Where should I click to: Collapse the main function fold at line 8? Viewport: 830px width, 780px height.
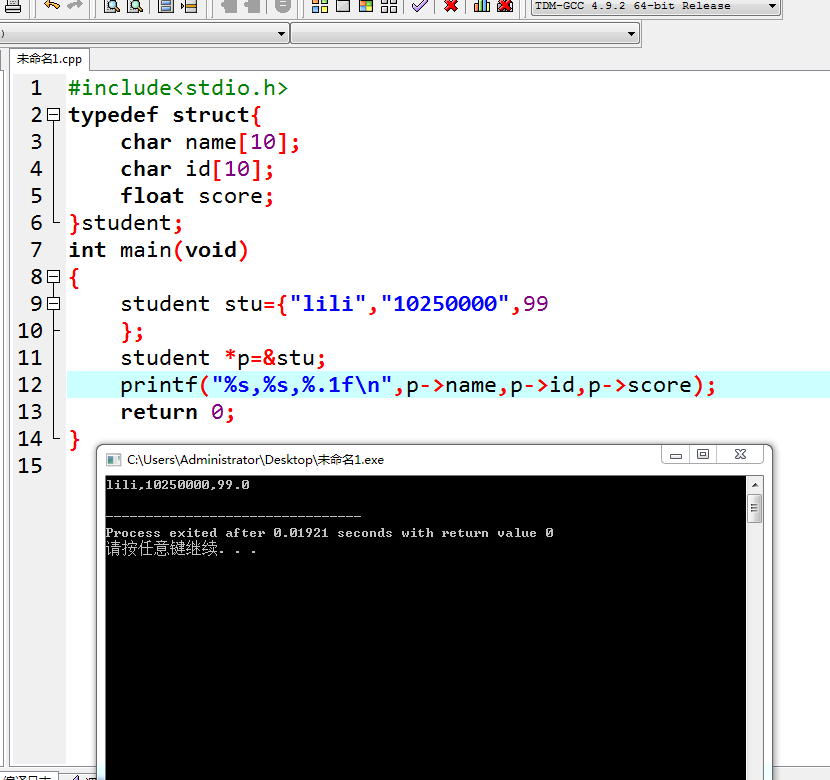(53, 276)
